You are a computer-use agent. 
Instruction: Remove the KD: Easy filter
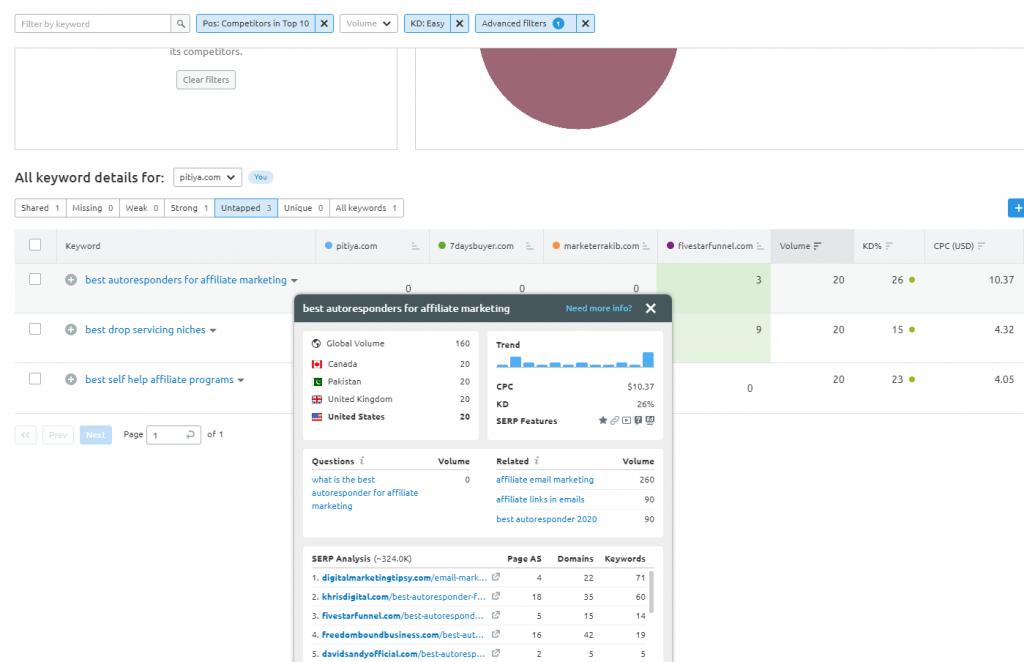click(x=460, y=24)
